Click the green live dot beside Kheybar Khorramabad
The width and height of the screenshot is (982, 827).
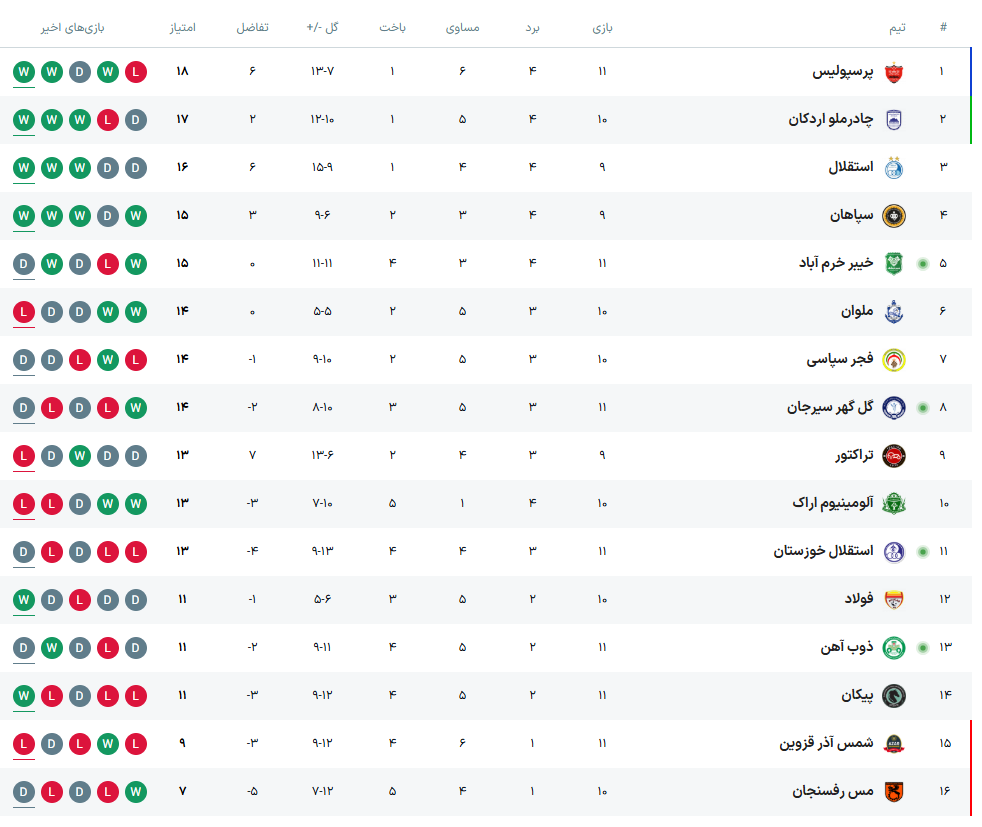[922, 264]
